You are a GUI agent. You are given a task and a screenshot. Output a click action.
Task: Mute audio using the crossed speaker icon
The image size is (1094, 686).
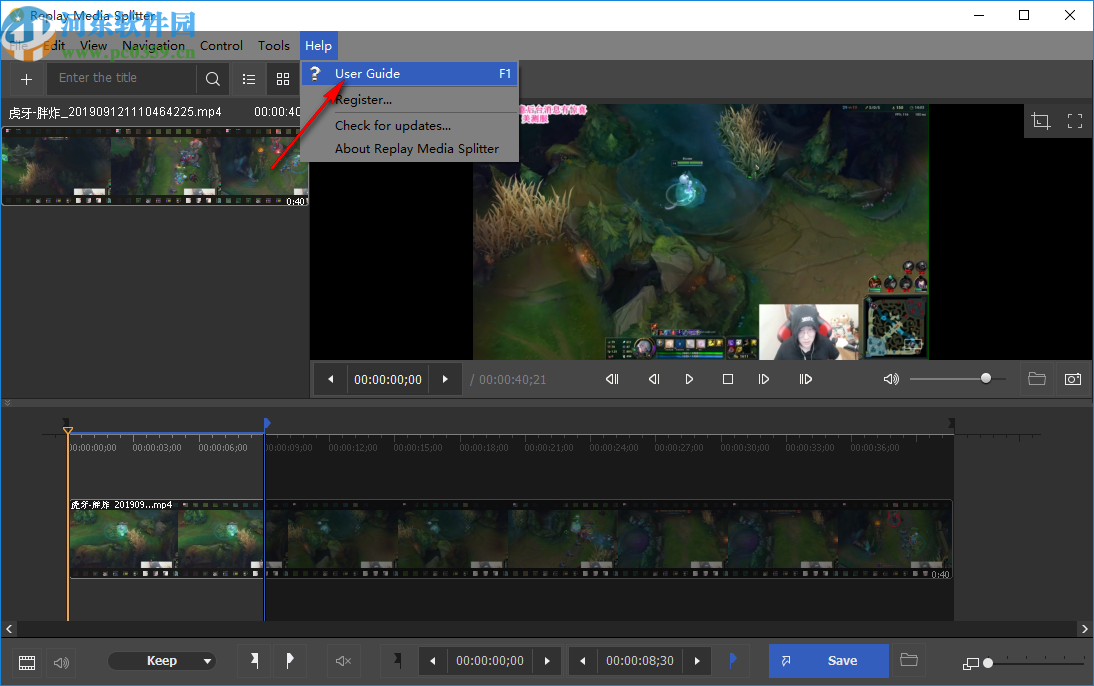click(x=343, y=660)
